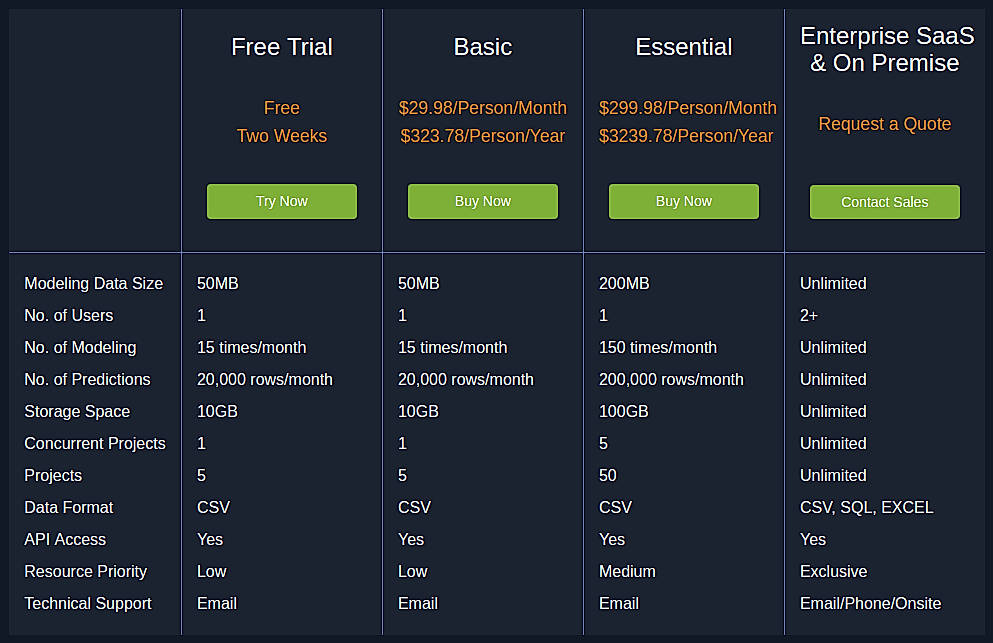
Task: Select the Technical Support row label
Action: (x=87, y=604)
